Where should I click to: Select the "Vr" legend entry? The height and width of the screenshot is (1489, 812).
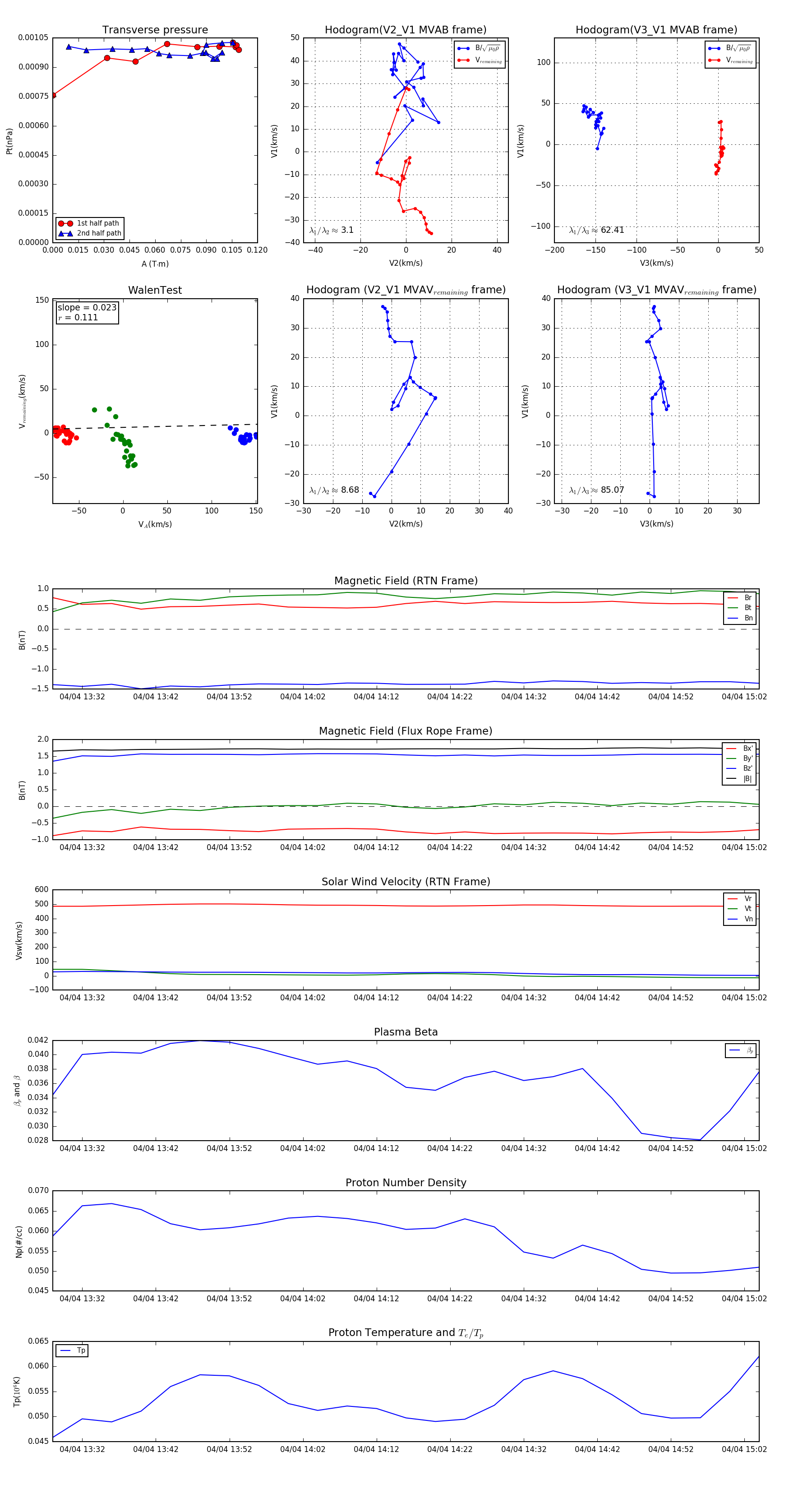point(740,899)
